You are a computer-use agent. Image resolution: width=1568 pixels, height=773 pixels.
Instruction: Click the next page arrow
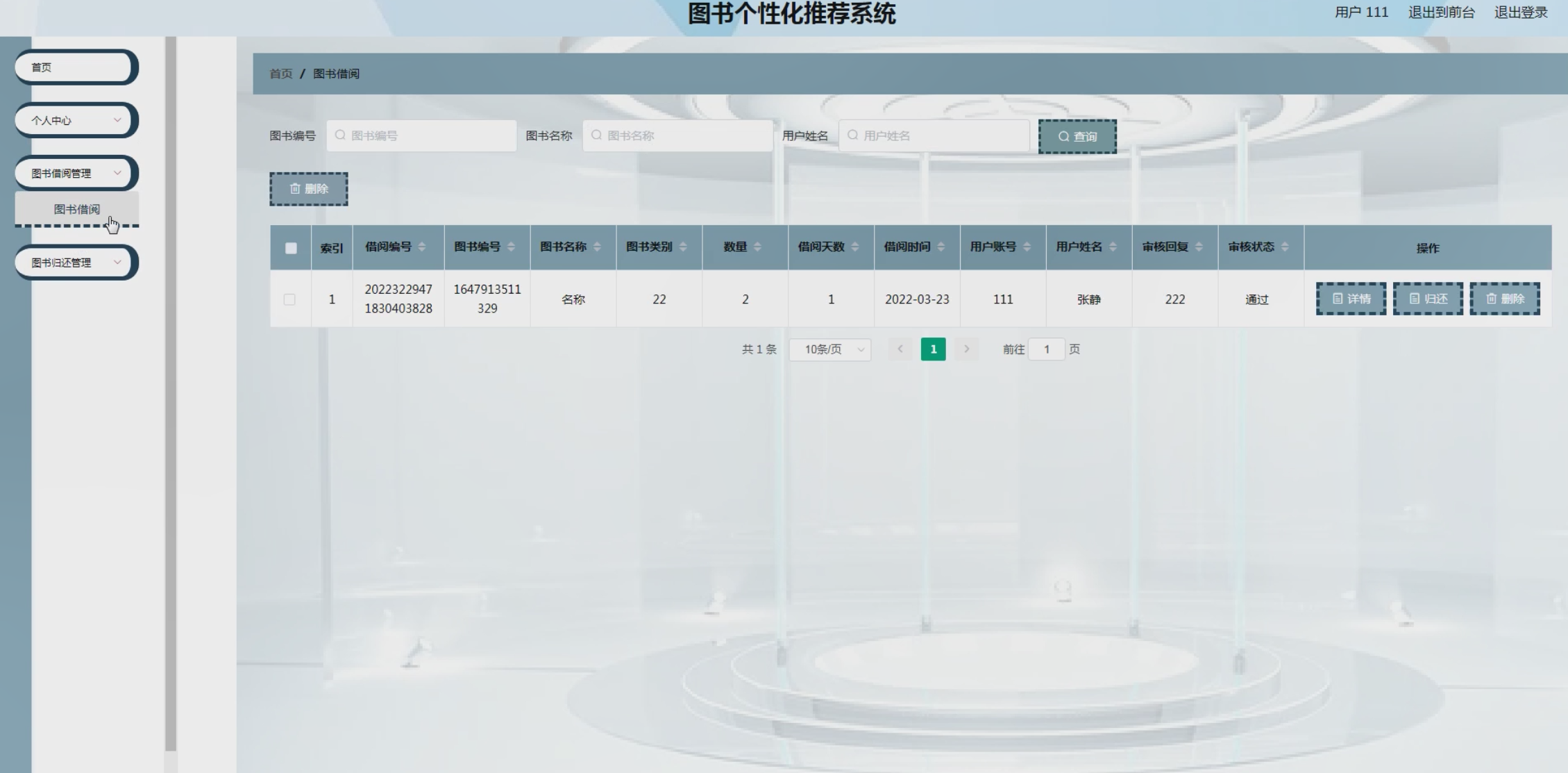pos(966,349)
